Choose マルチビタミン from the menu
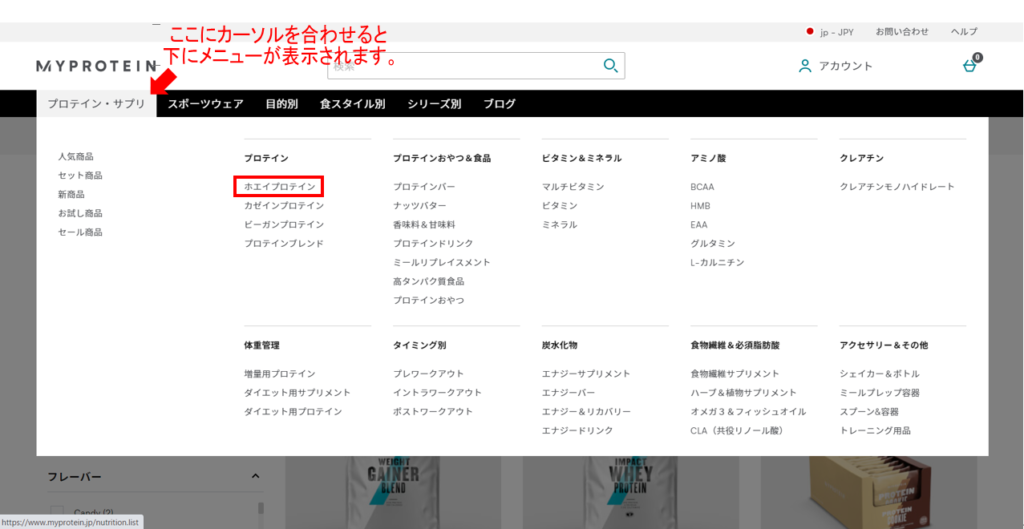 (573, 187)
